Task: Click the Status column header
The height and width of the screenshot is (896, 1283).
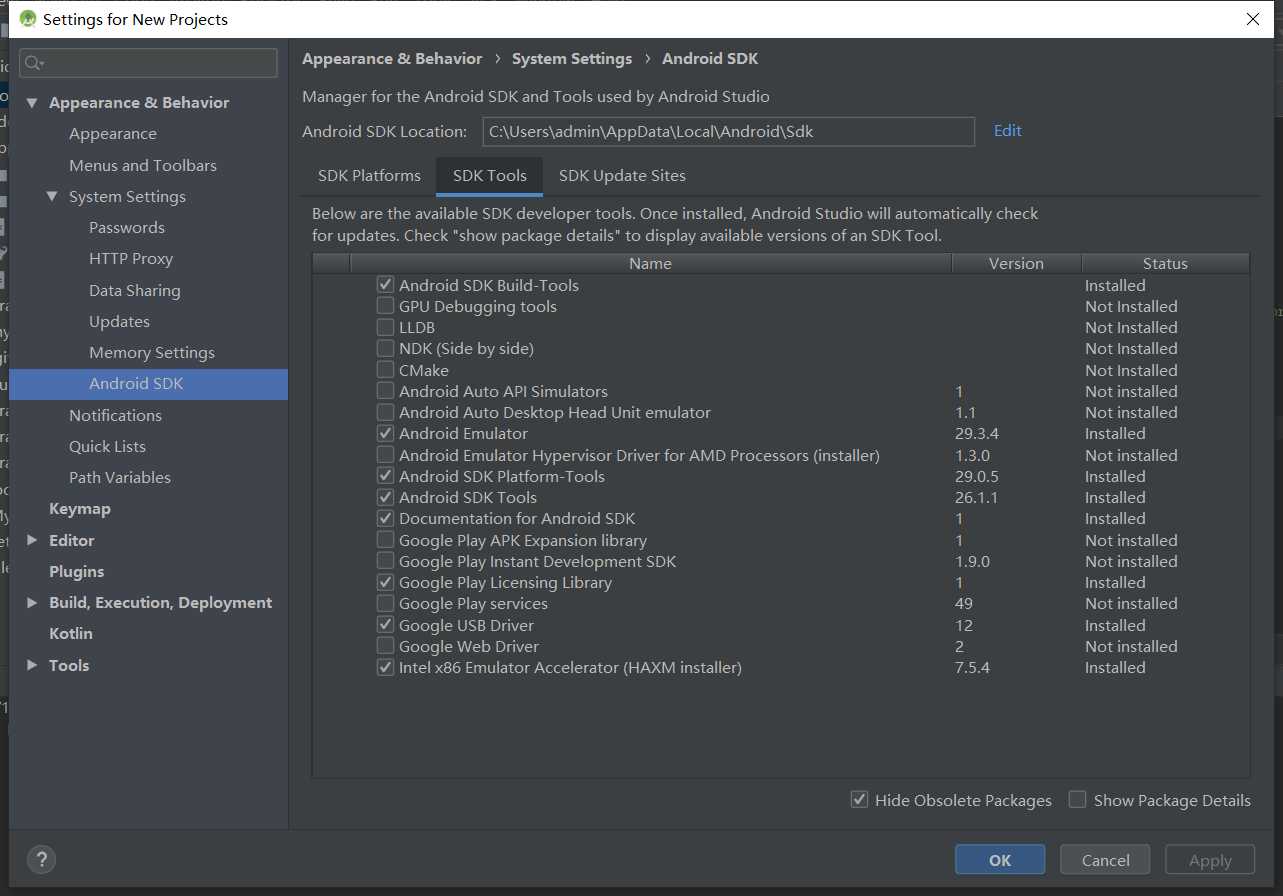Action: (x=1165, y=263)
